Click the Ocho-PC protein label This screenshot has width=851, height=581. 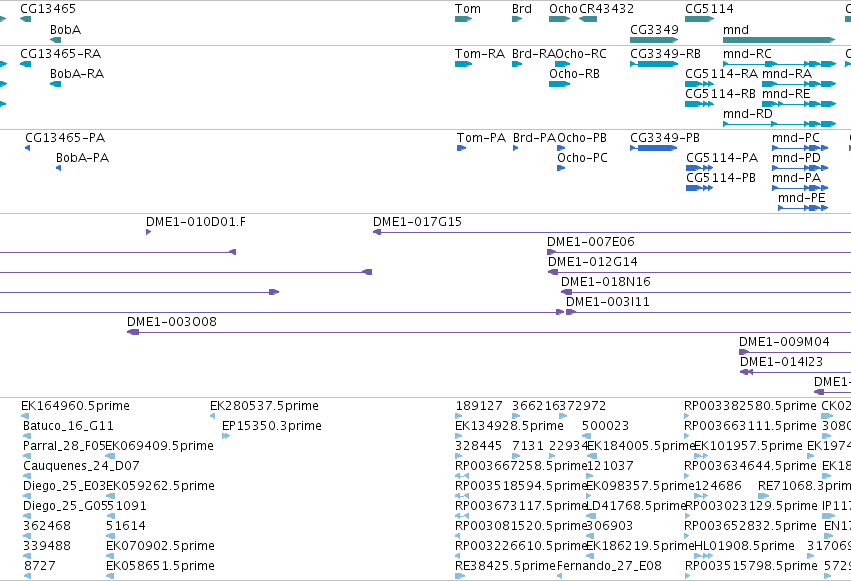[x=582, y=158]
